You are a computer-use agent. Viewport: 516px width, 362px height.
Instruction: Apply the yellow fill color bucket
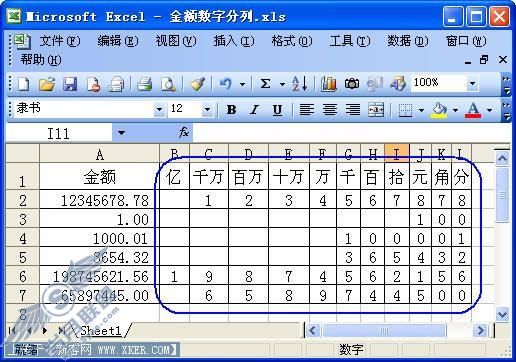click(439, 110)
